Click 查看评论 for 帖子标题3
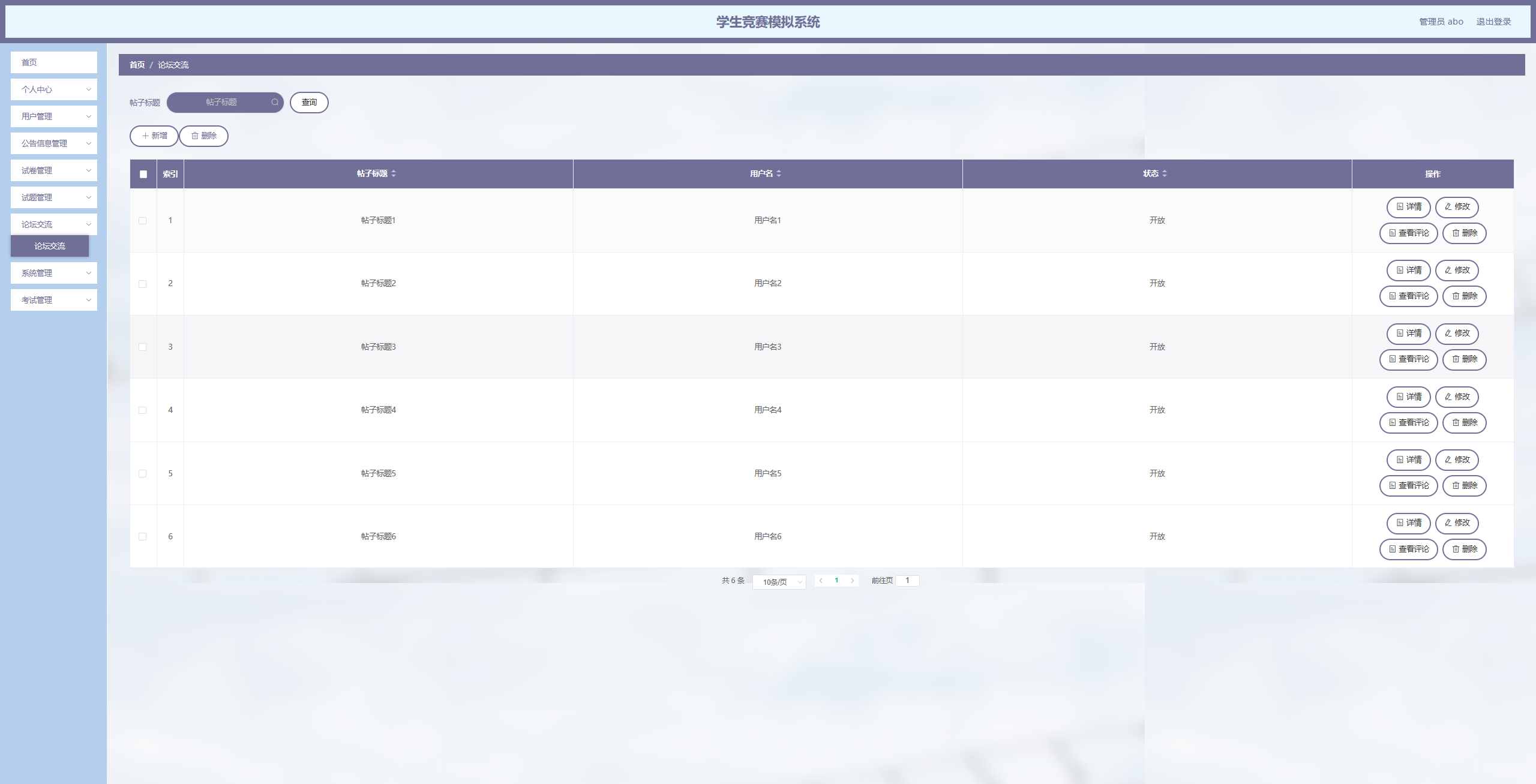The height and width of the screenshot is (784, 1536). pyautogui.click(x=1408, y=359)
